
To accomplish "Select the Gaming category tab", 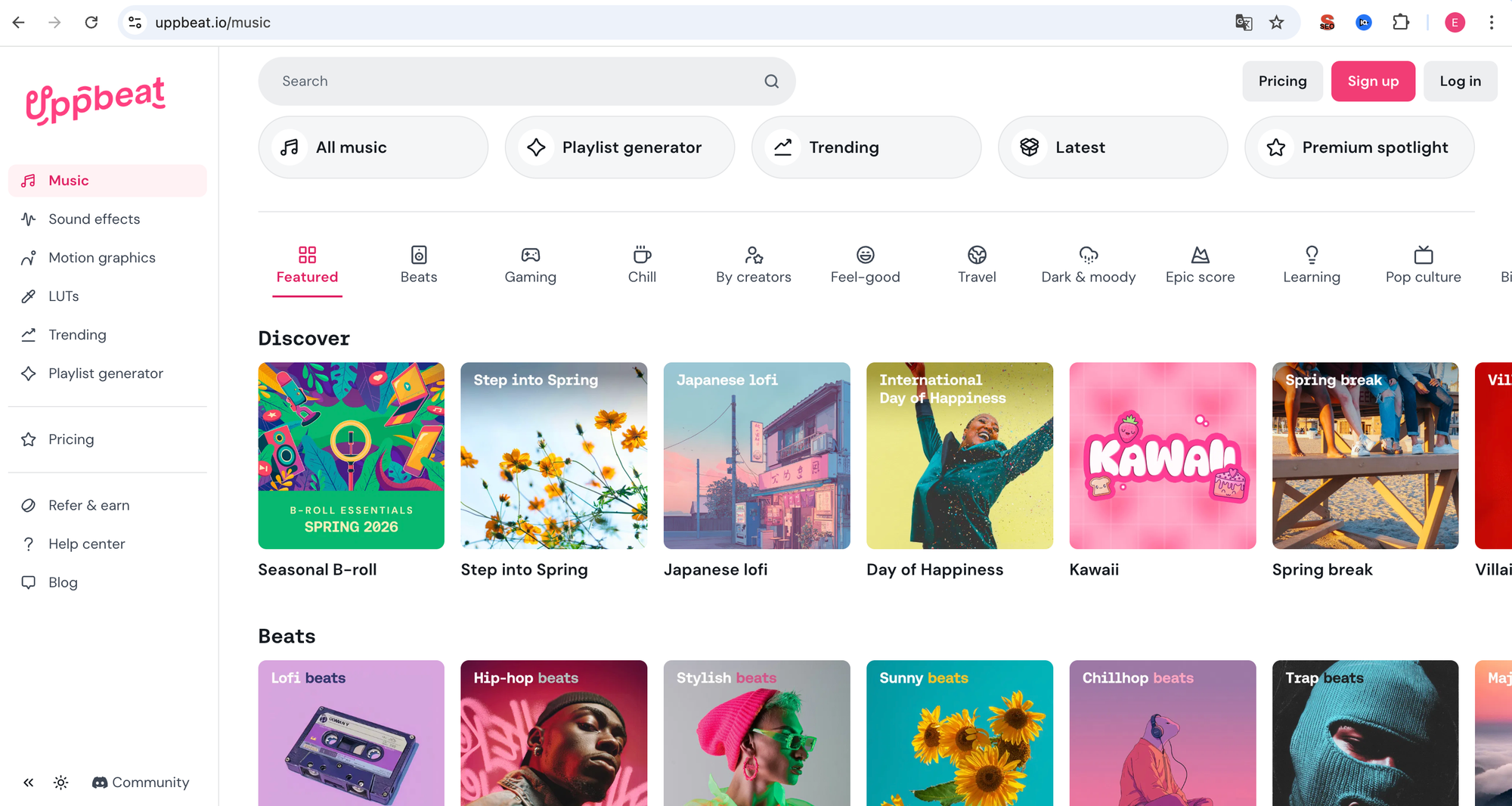I will (530, 265).
